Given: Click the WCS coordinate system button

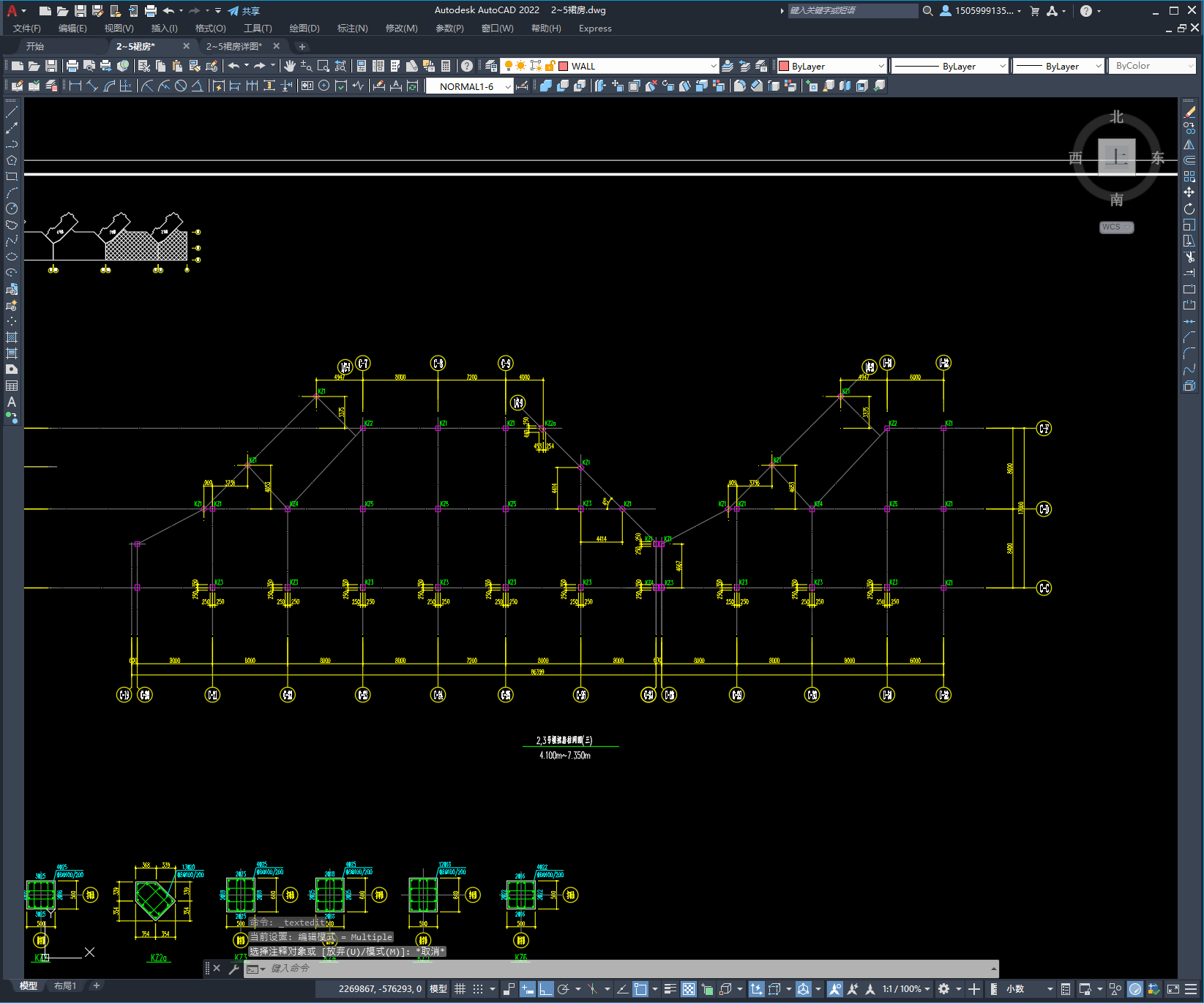Looking at the screenshot, I should pyautogui.click(x=1116, y=227).
